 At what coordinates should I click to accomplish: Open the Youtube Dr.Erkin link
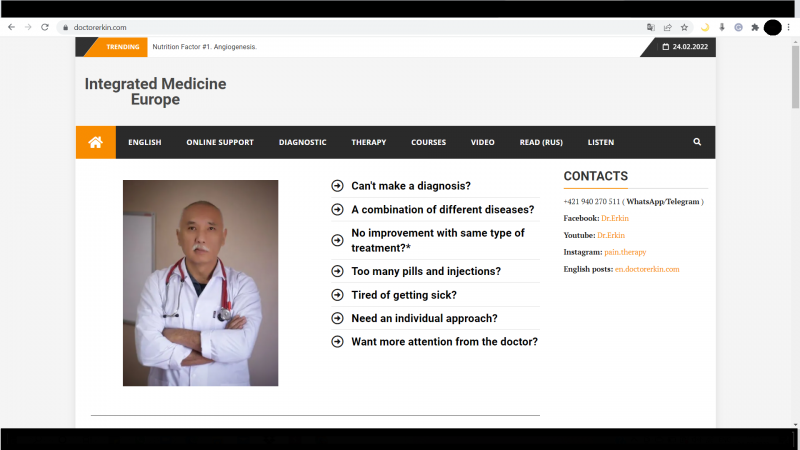pos(611,235)
